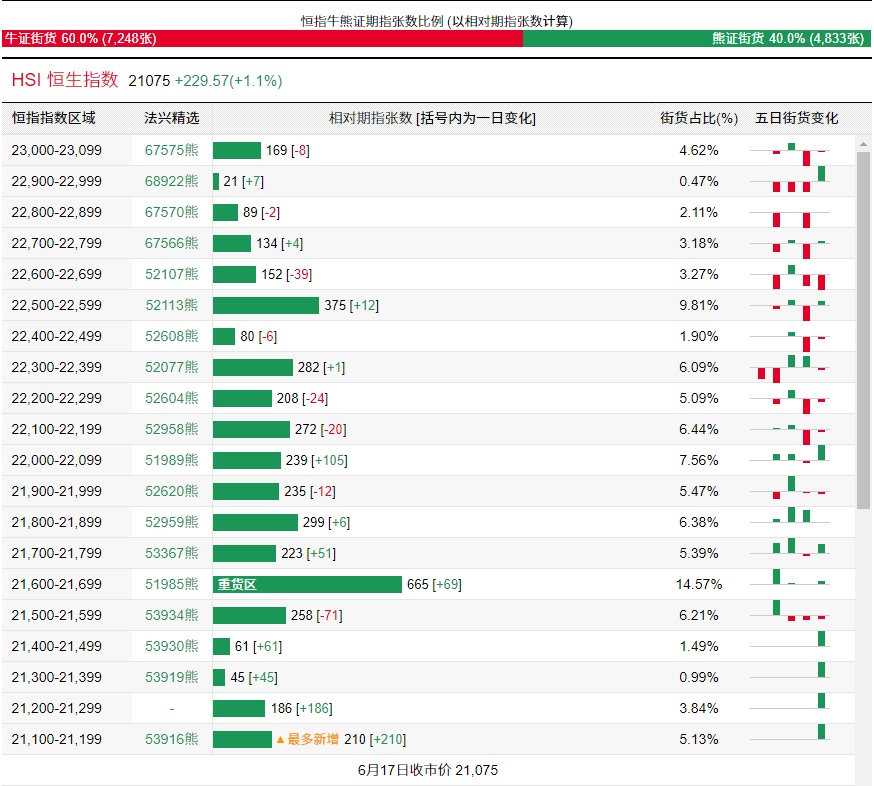Open the 53934熊 warrant link
Viewport: 874px width, 786px height.
pyautogui.click(x=172, y=615)
